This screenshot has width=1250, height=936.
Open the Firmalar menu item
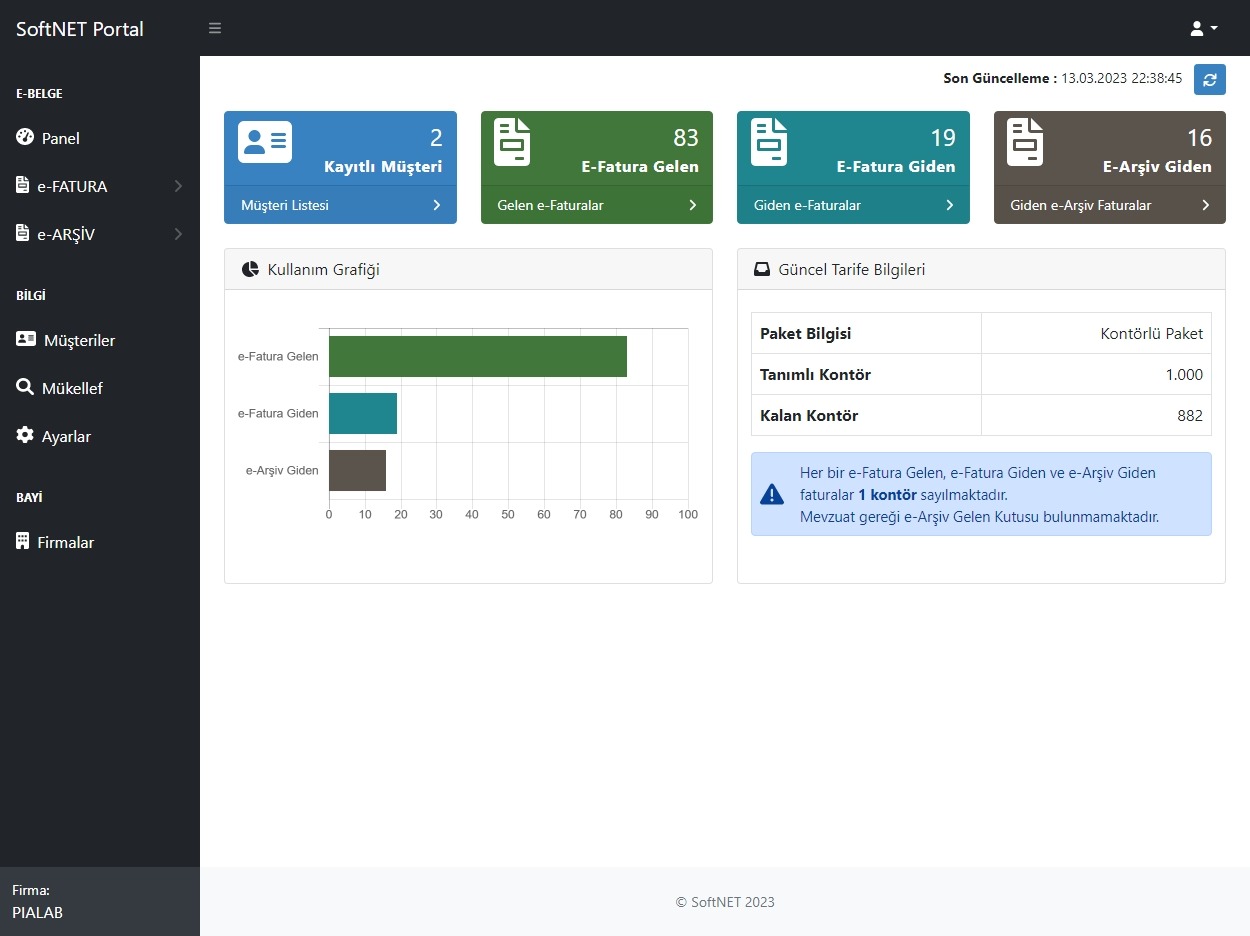coord(100,542)
